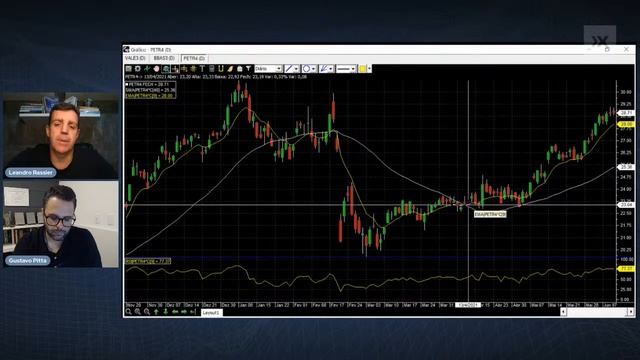Click the Leandro Rassier name label
The width and height of the screenshot is (640, 360).
click(x=31, y=172)
